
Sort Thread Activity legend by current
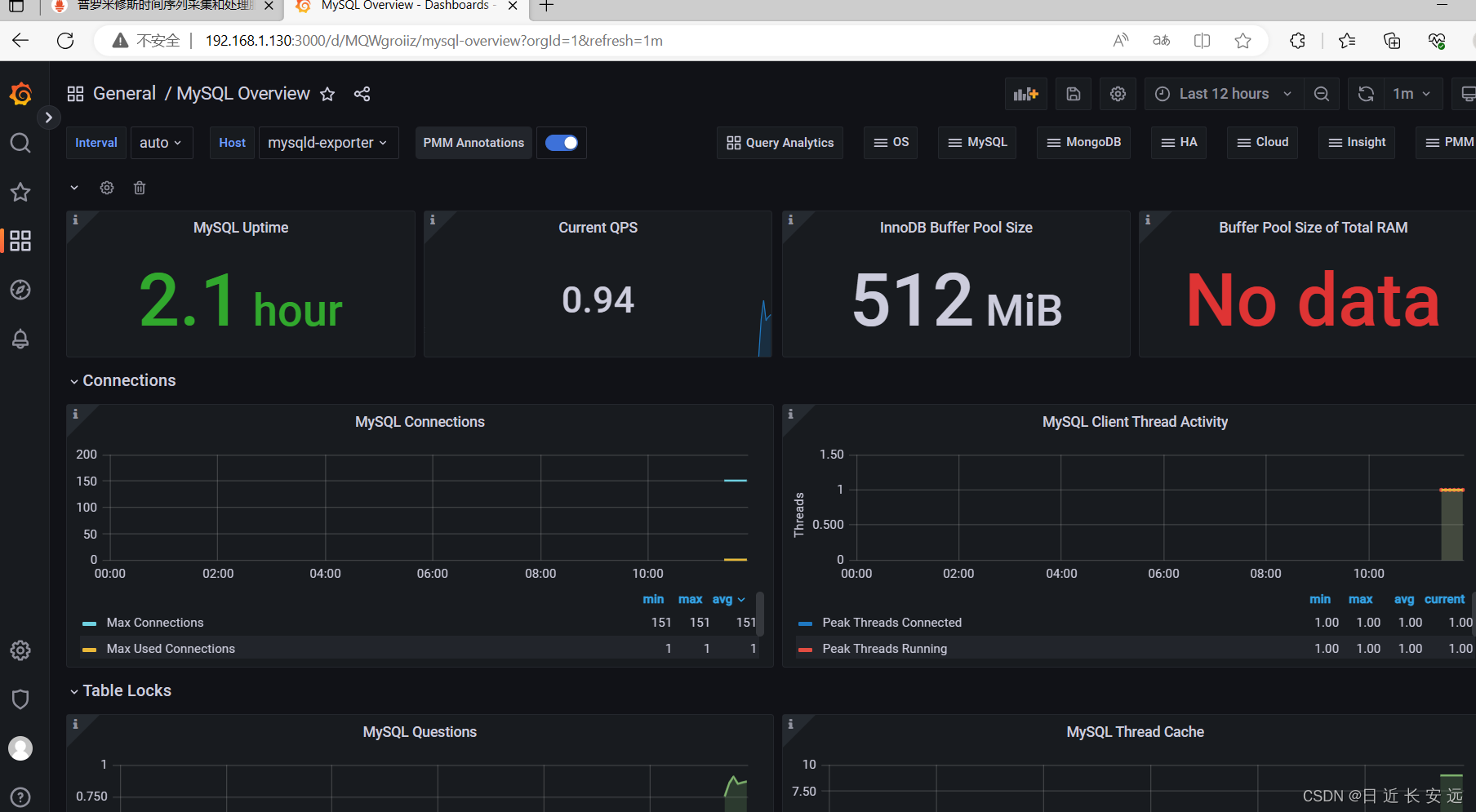click(x=1444, y=599)
